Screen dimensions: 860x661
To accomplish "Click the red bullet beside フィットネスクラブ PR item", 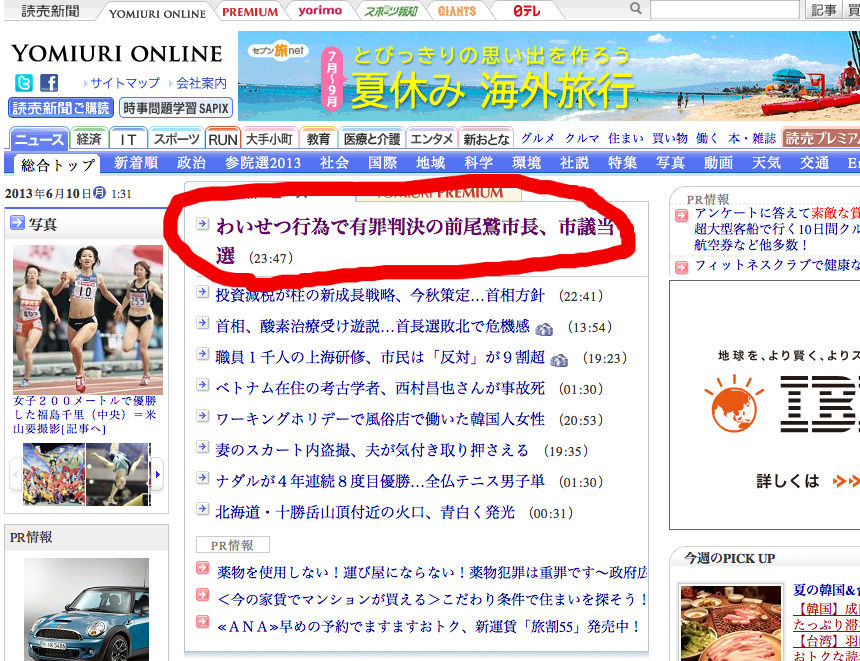I will pyautogui.click(x=681, y=267).
